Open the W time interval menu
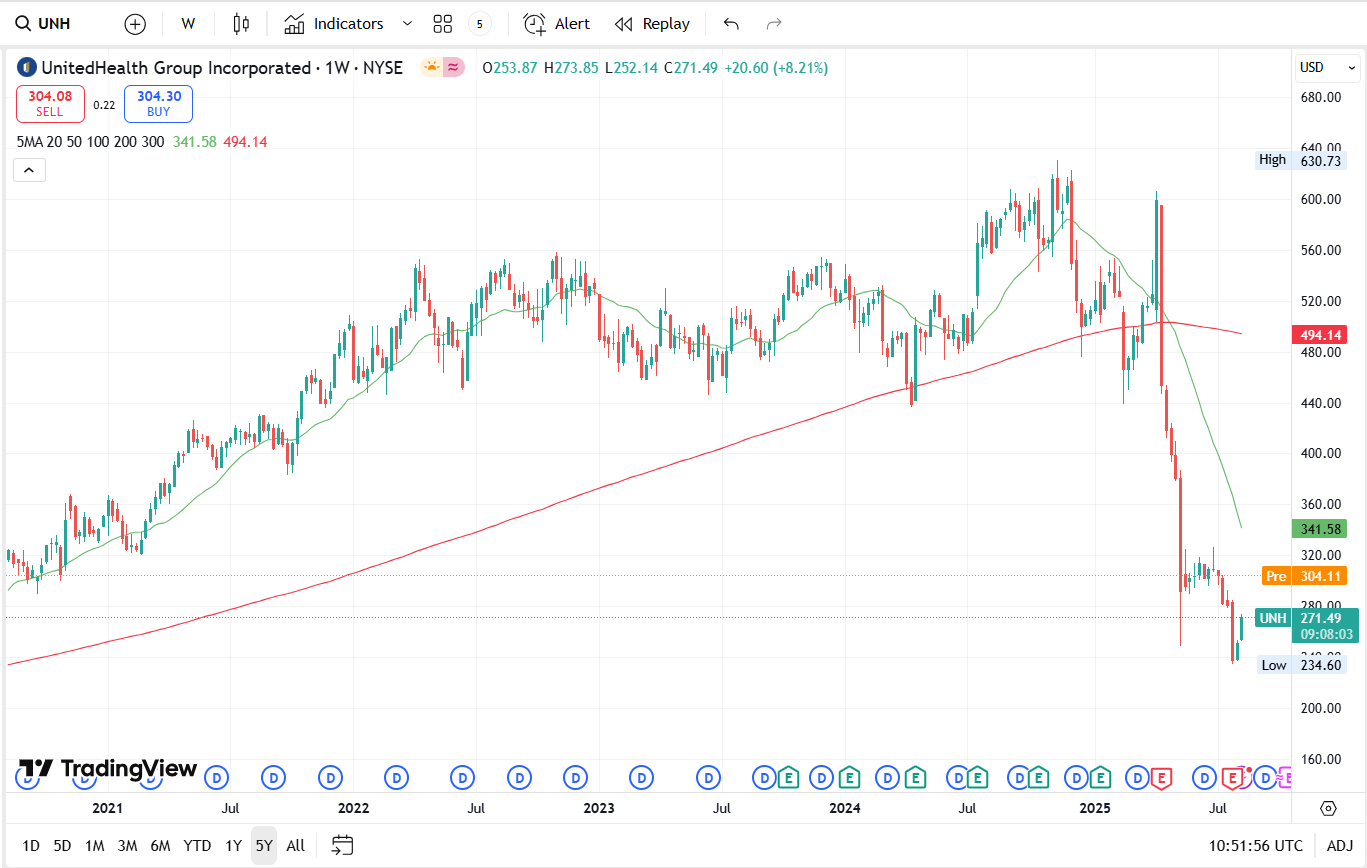Image resolution: width=1367 pixels, height=868 pixels. [188, 24]
